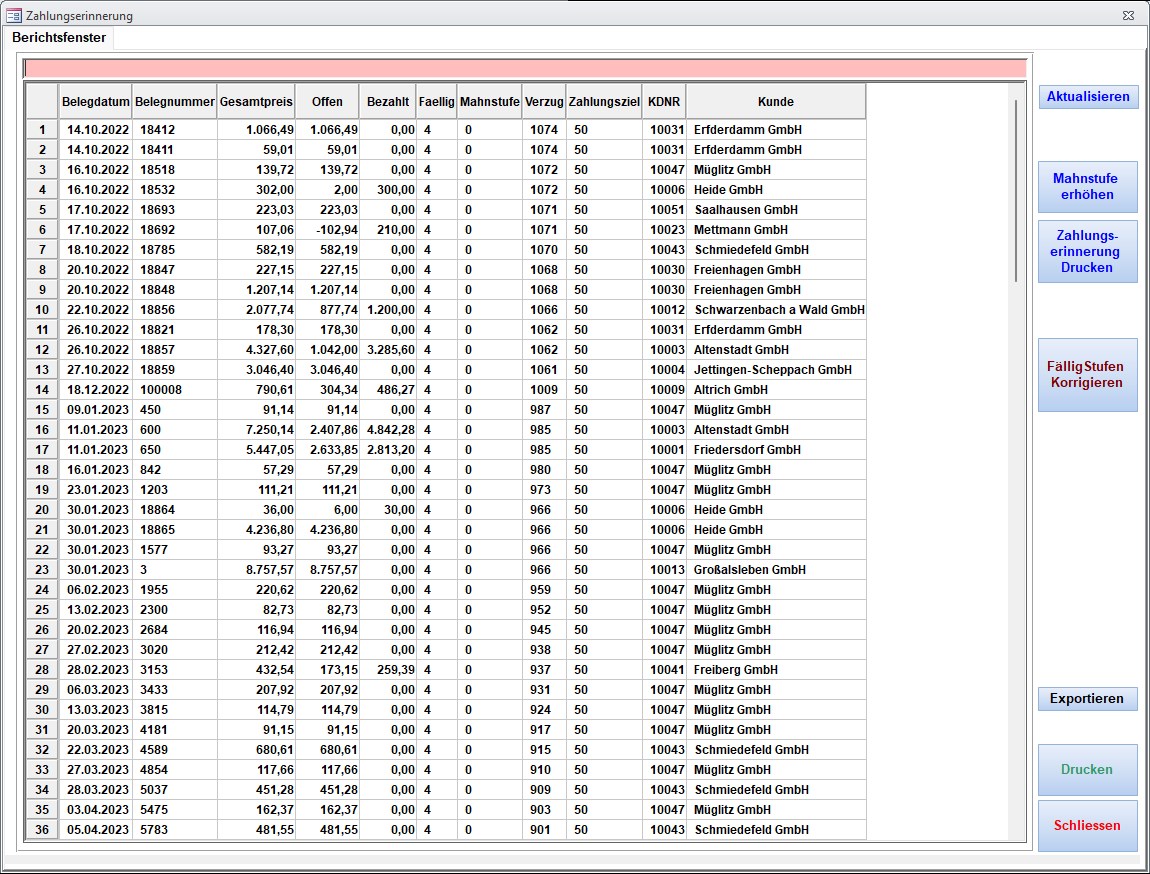
Task: Close the Zahlungserinnerung window with X
Action: (1128, 16)
